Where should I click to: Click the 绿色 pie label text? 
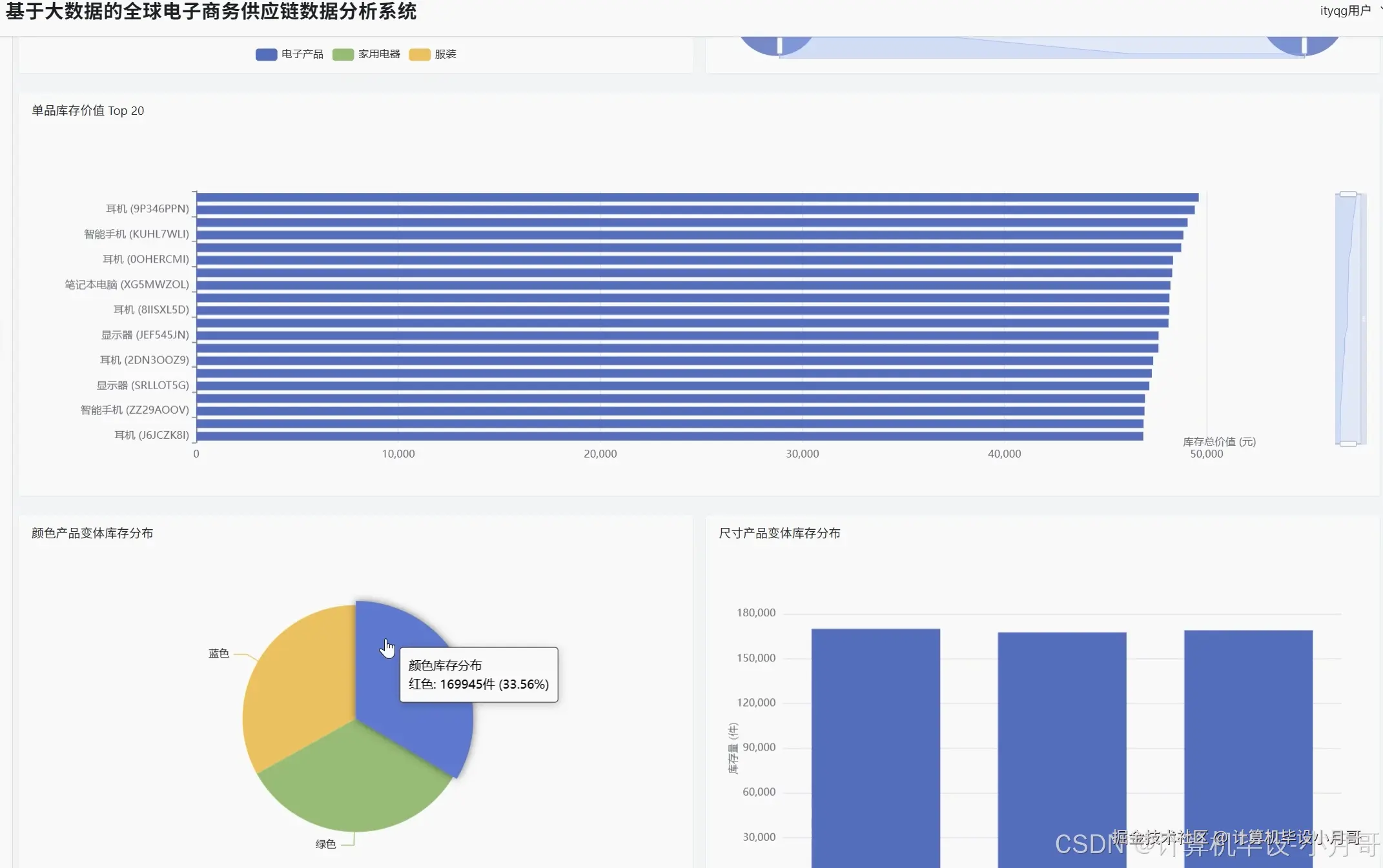325,844
